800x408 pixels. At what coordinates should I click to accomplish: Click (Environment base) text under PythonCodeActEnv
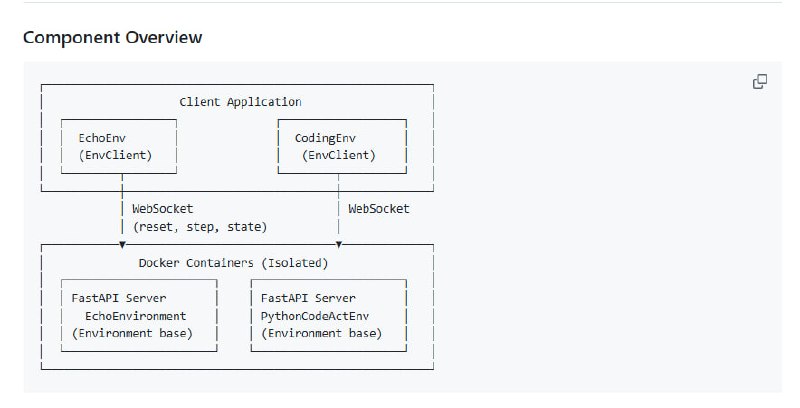pyautogui.click(x=321, y=333)
